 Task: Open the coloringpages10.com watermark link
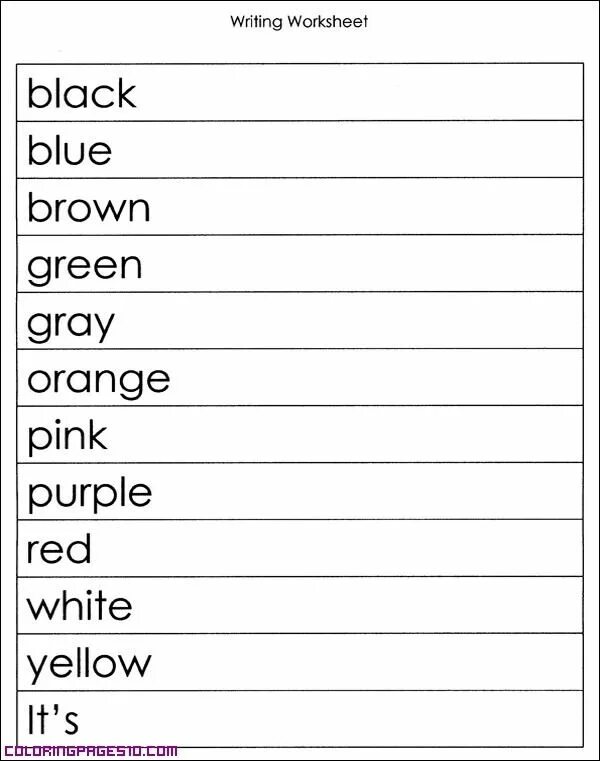91,752
